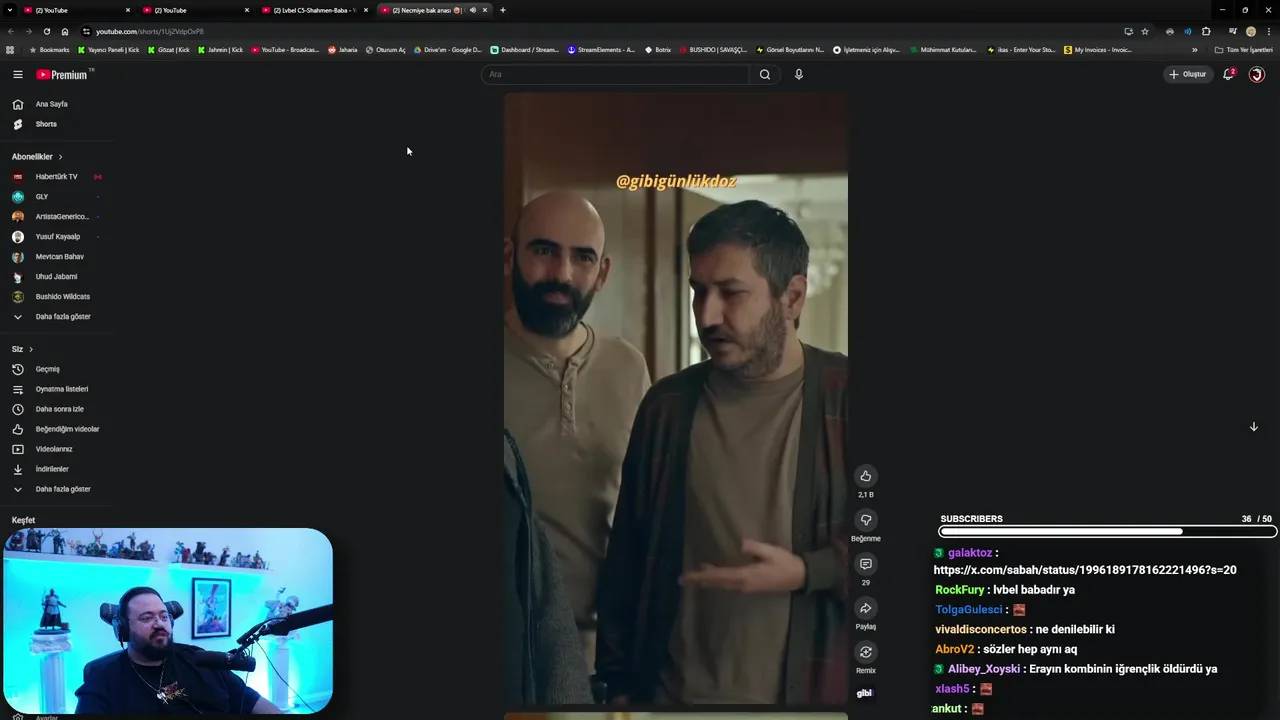Screen dimensions: 1280x720
Task: Click the address bar URL
Action: (150, 31)
